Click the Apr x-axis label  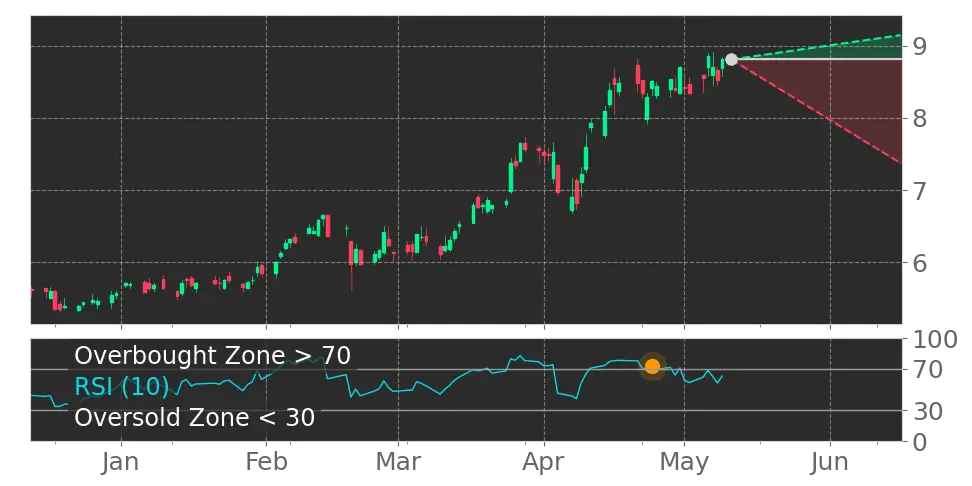pos(544,462)
